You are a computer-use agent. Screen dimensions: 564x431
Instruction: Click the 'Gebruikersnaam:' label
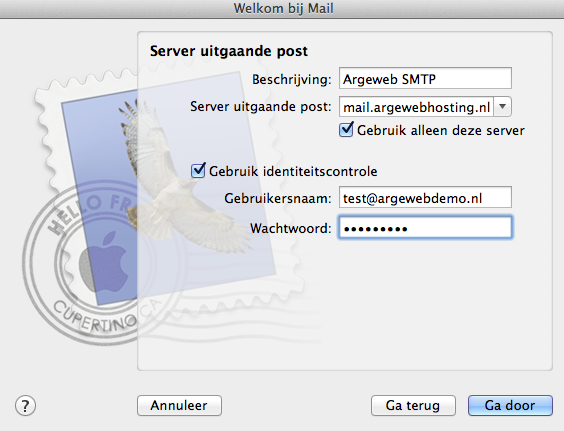pyautogui.click(x=278, y=198)
